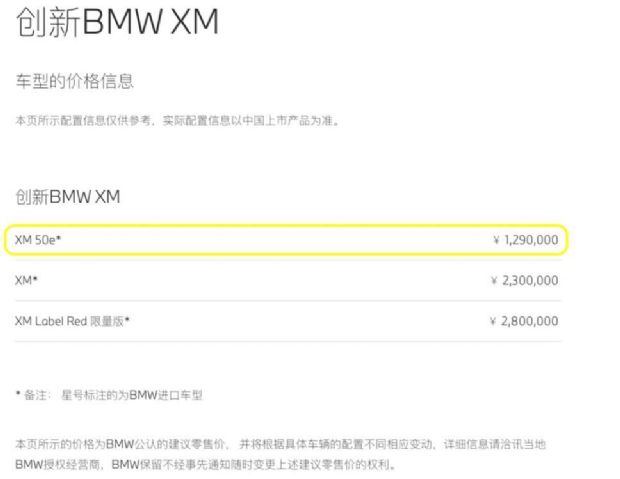Viewport: 620px width, 479px height.
Task: Click the 星号标注的为BMW进口车型 note text
Action: click(x=132, y=395)
